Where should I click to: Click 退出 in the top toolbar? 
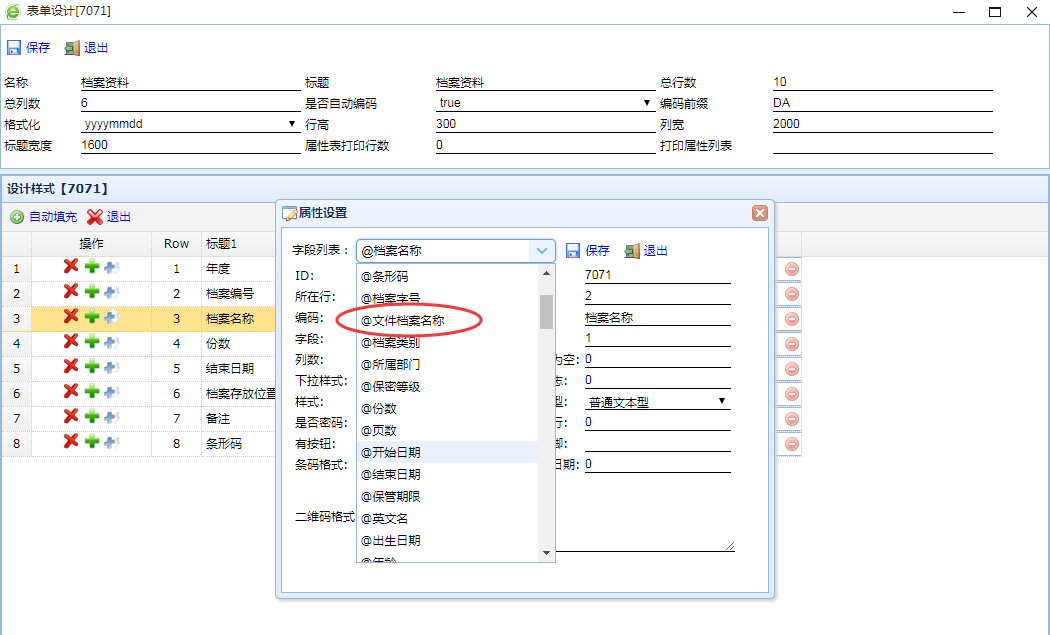coord(96,48)
